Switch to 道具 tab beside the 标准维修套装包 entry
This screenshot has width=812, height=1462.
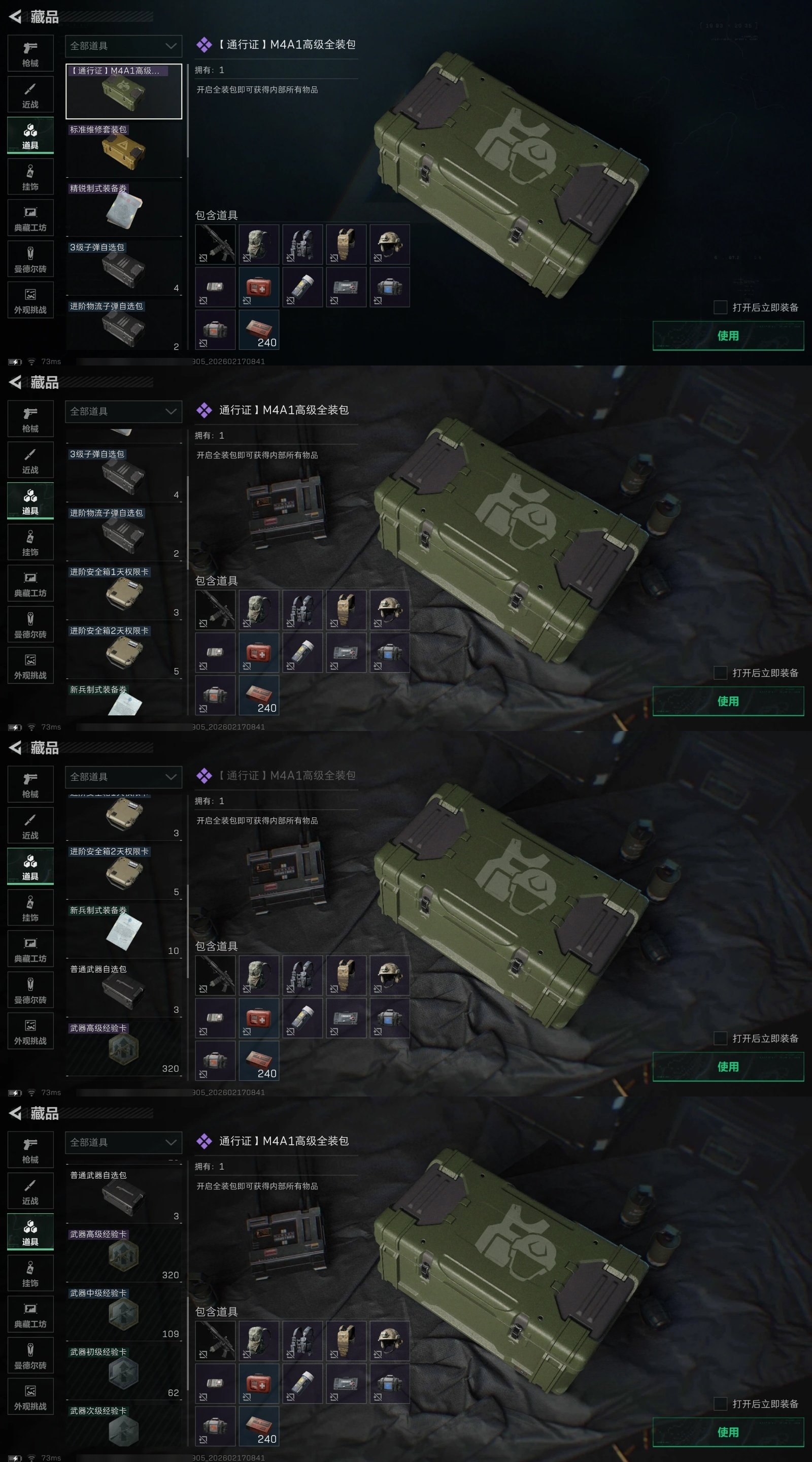[x=30, y=136]
